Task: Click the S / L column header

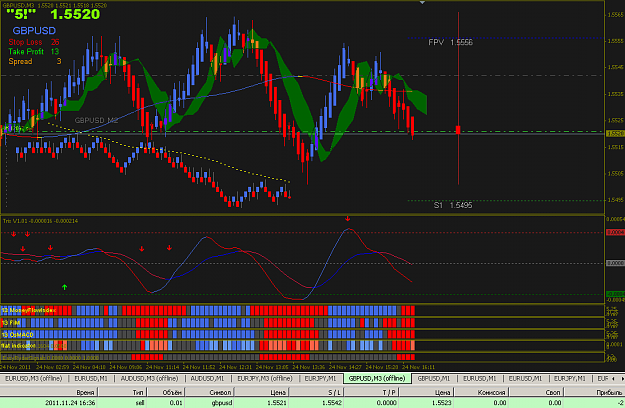Action: coord(317,392)
